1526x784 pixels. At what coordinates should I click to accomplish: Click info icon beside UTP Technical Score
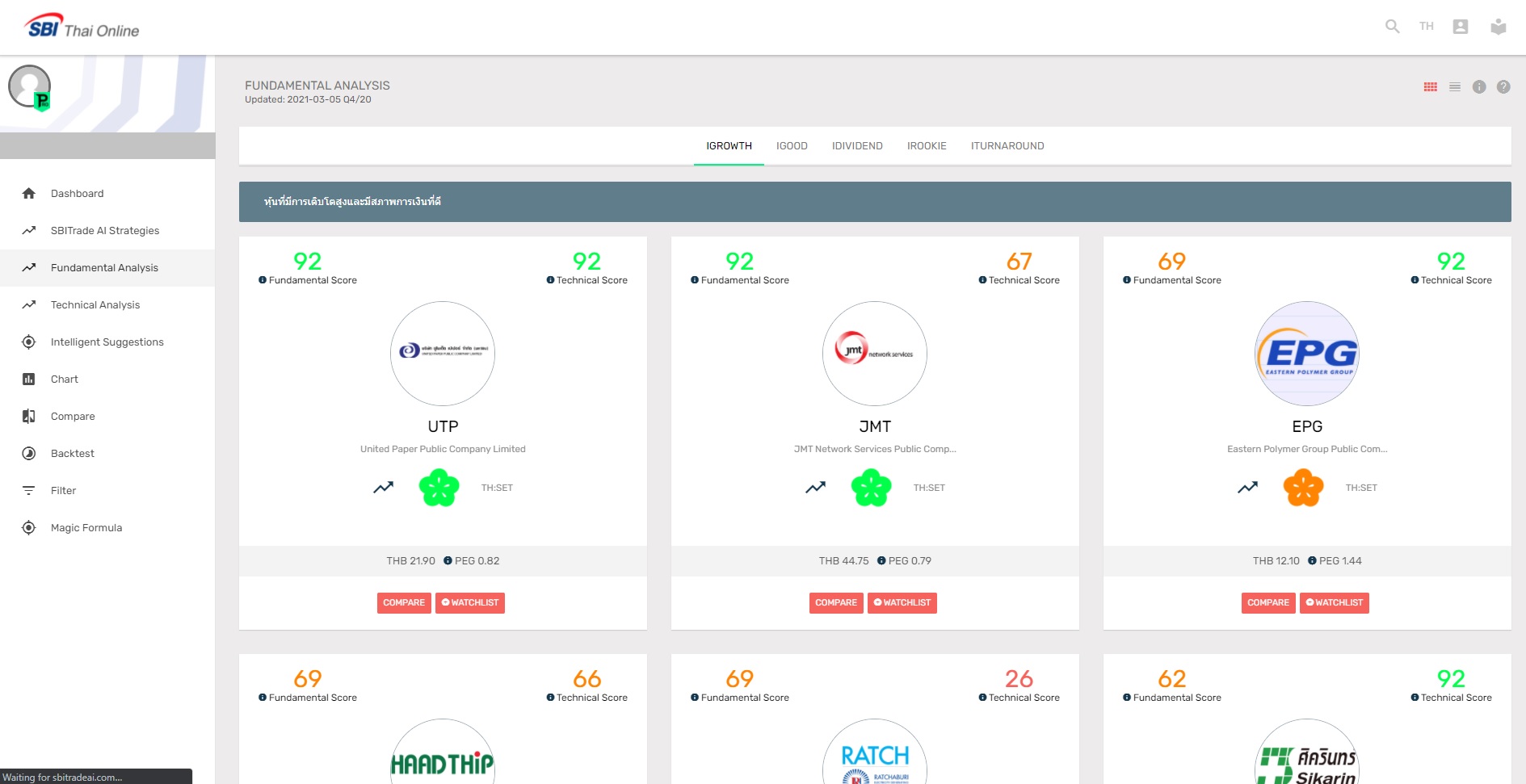click(550, 280)
